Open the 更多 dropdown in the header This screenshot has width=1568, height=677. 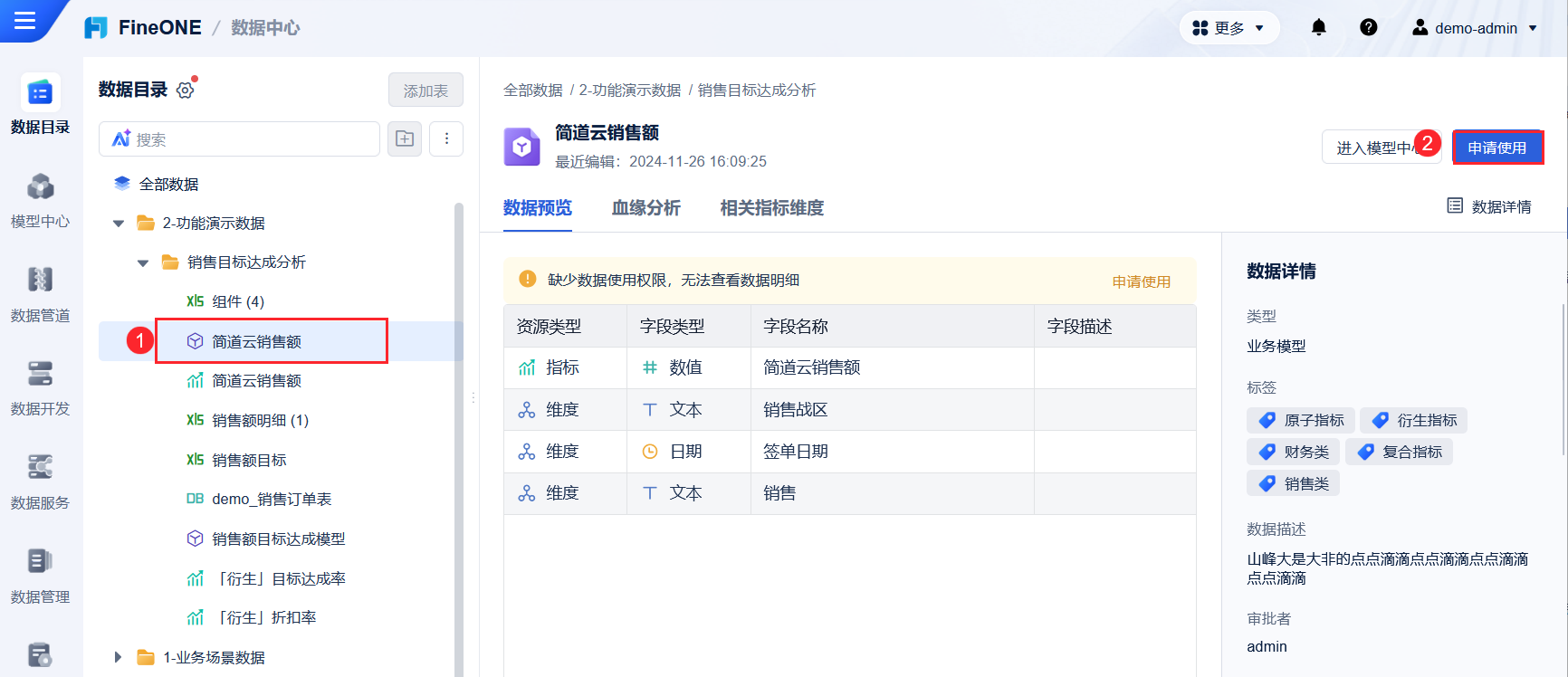click(x=1229, y=28)
